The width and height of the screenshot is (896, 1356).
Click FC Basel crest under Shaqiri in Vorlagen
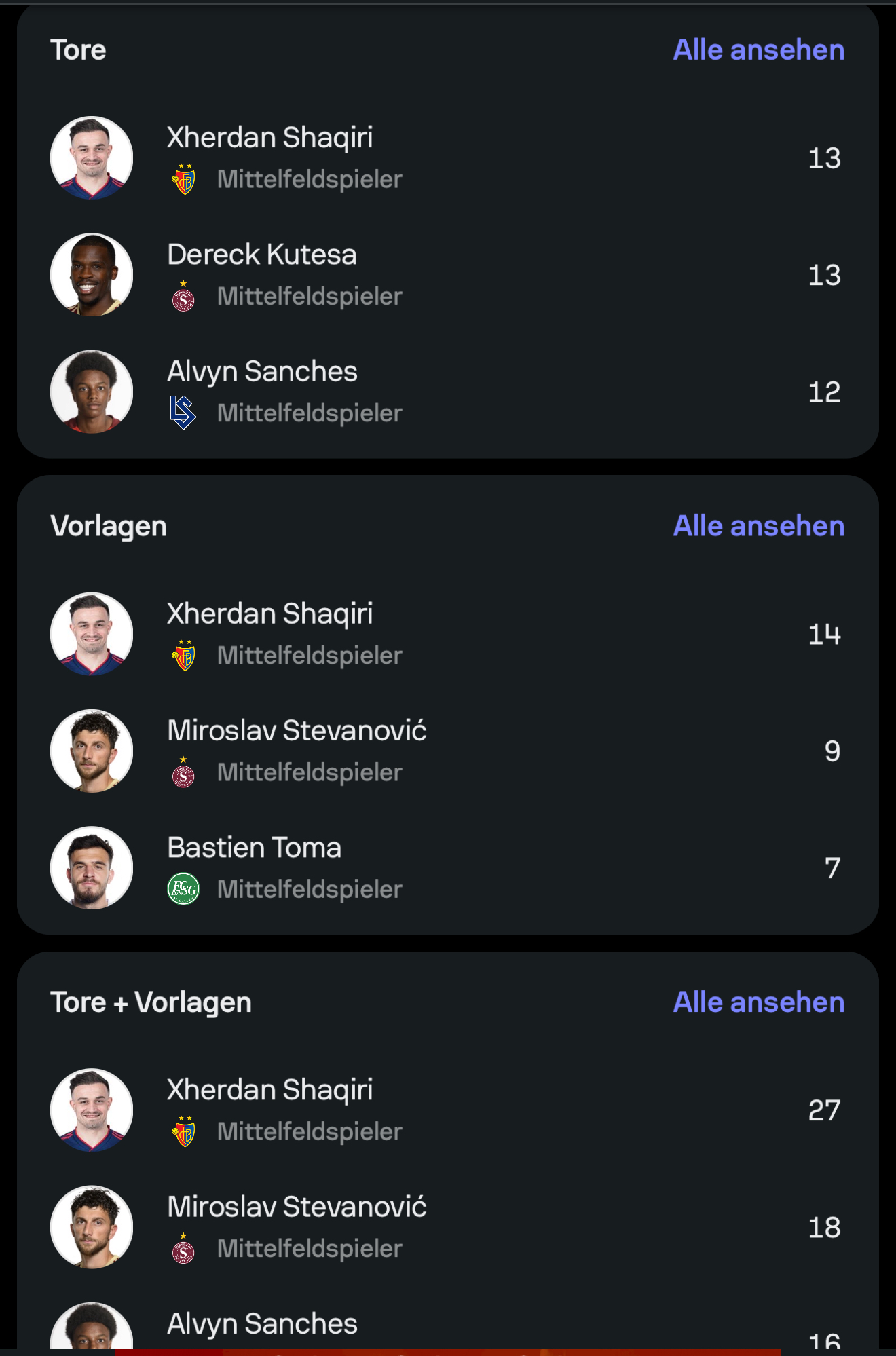tap(183, 656)
